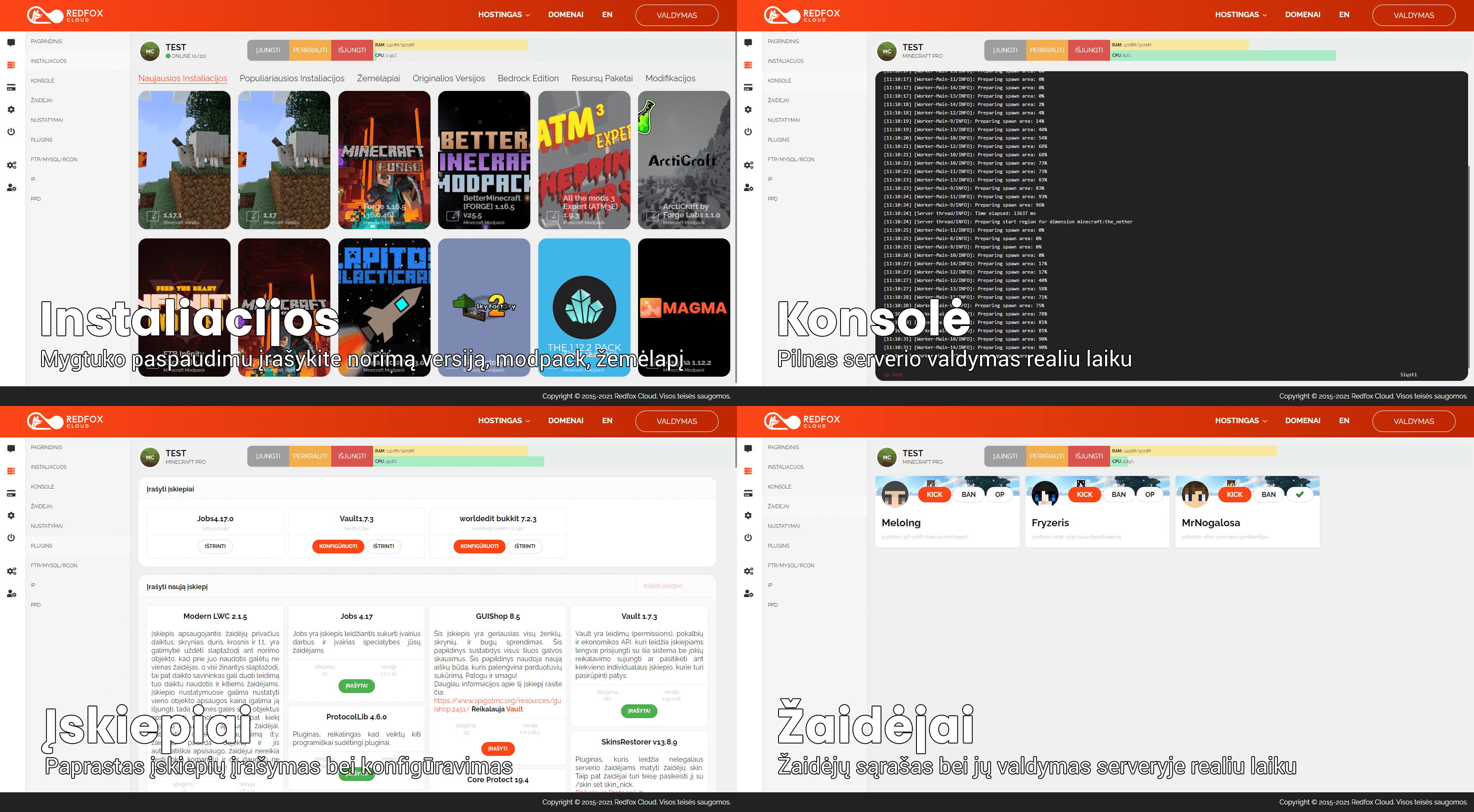Toggle the green checkmark OP status for MrNogalosa
The width and height of the screenshot is (1474, 812).
coord(1300,495)
